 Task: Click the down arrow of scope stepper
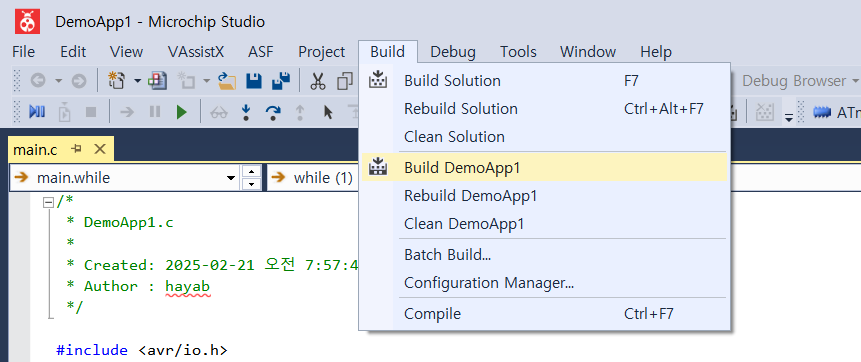coord(251,184)
